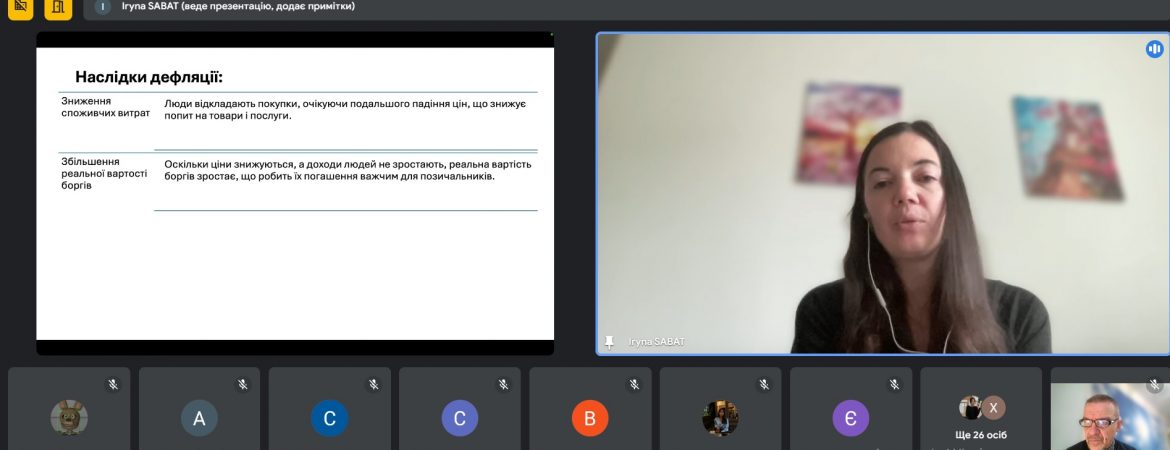1170x450 pixels.
Task: Click the muted mic on the 'A' tile
Action: point(243,384)
